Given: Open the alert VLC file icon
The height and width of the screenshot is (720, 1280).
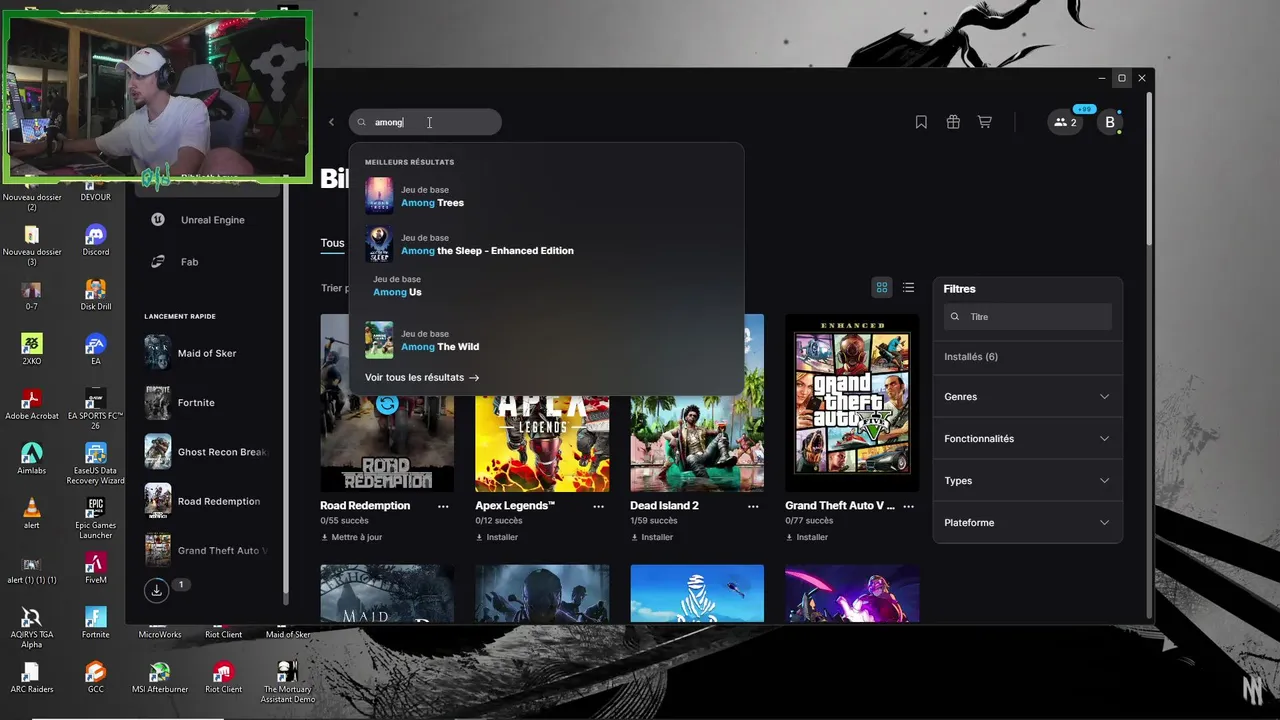Looking at the screenshot, I should point(32,513).
